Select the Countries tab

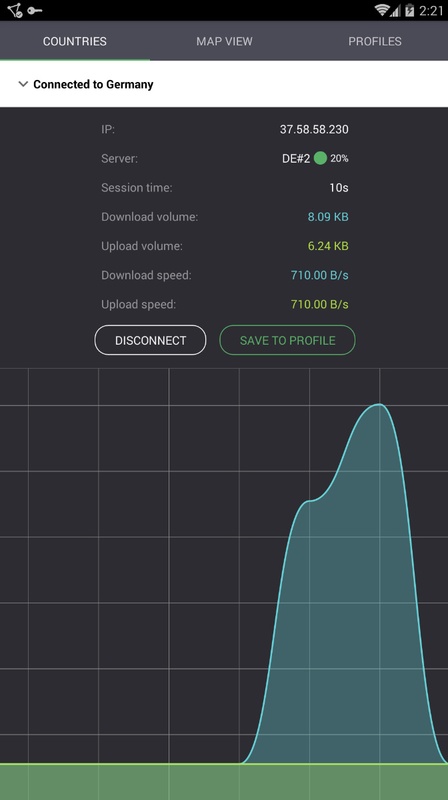coord(74,41)
